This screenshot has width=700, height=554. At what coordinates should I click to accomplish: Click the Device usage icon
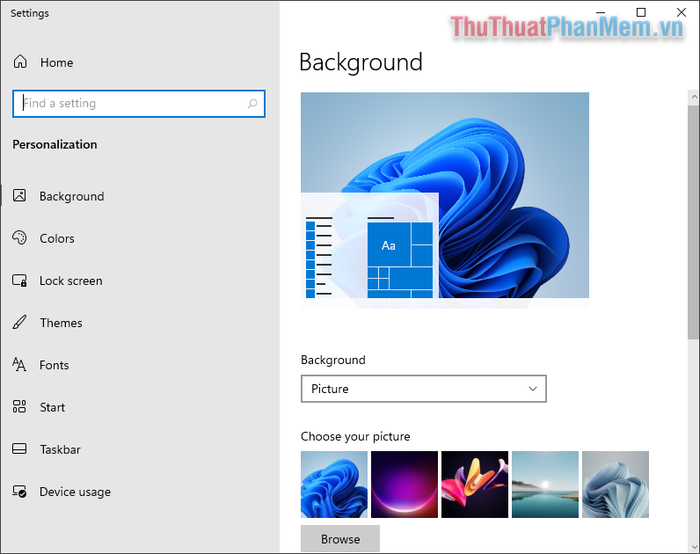point(19,491)
